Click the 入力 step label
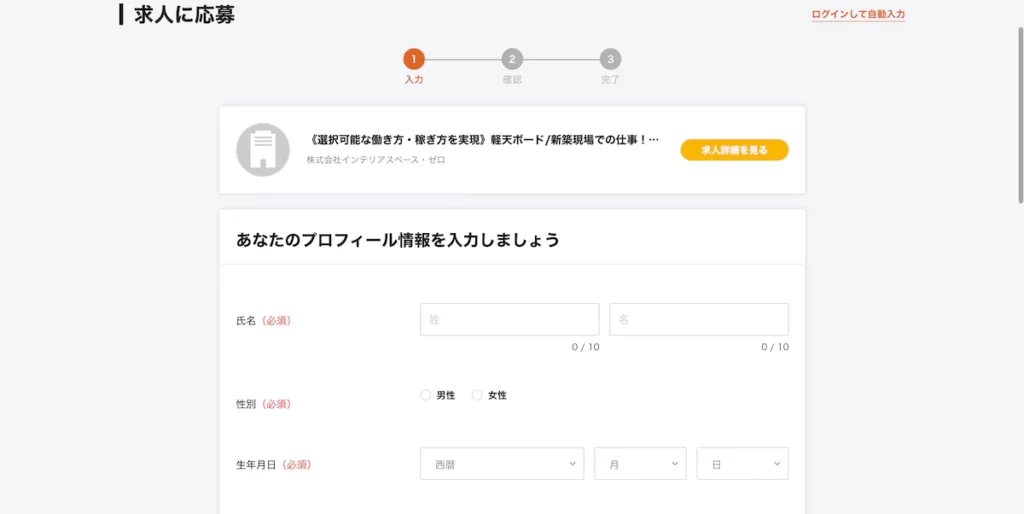The width and height of the screenshot is (1024, 514). pos(414,80)
